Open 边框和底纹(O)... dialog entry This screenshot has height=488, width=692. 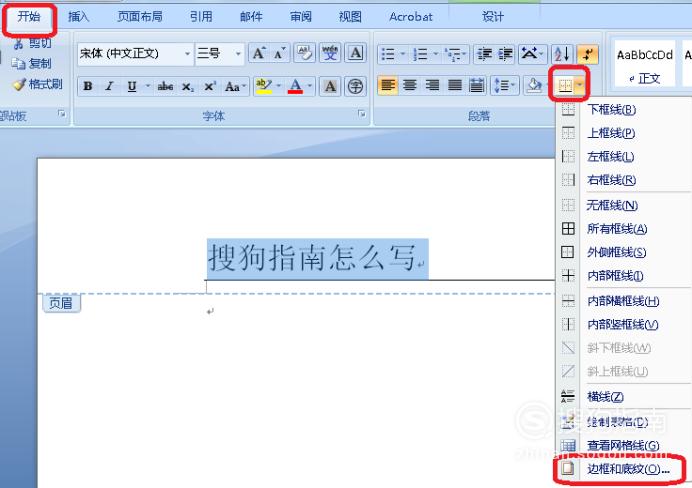[x=621, y=469]
